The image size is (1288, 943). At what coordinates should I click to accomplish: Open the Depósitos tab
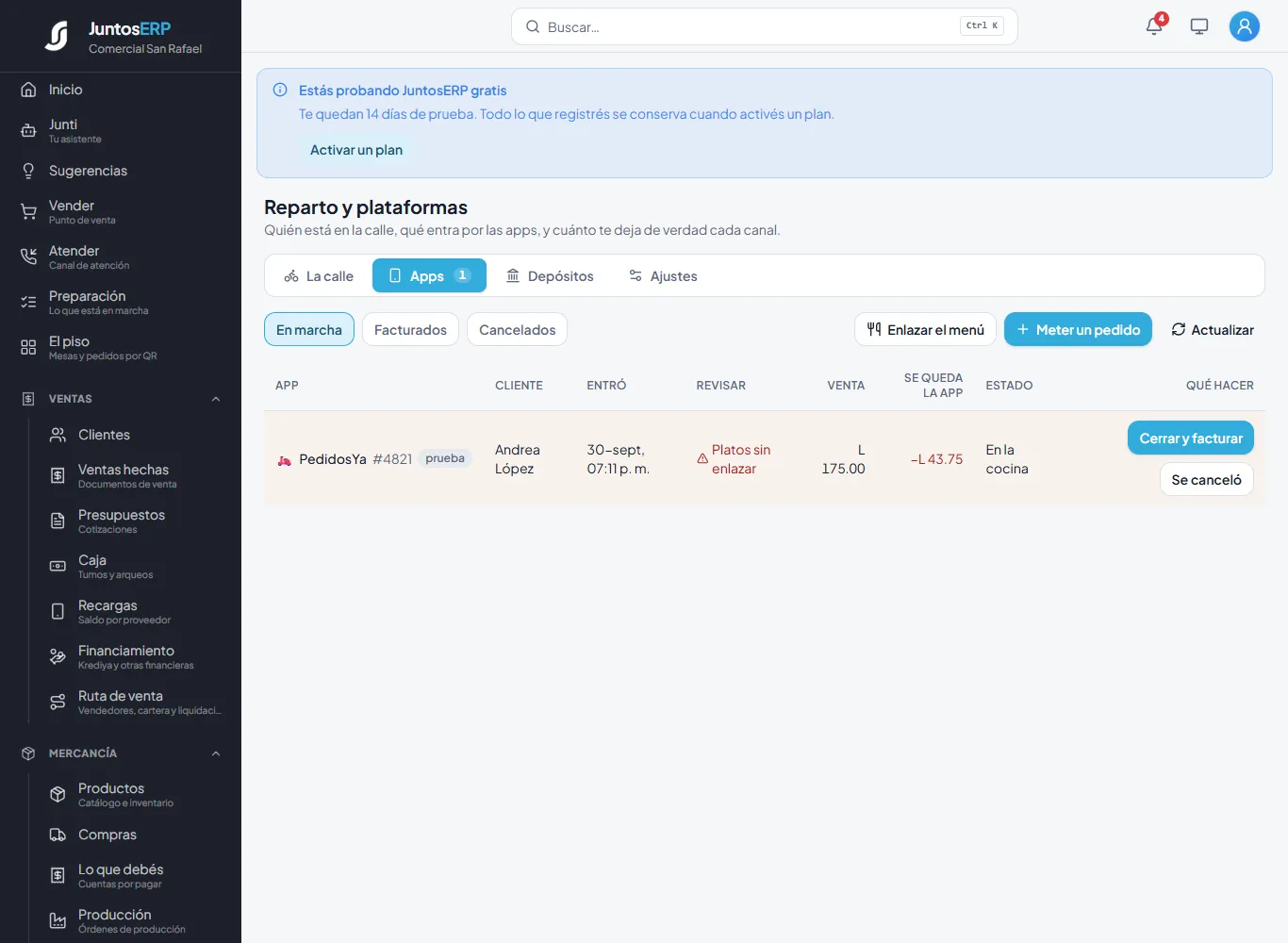pos(550,275)
